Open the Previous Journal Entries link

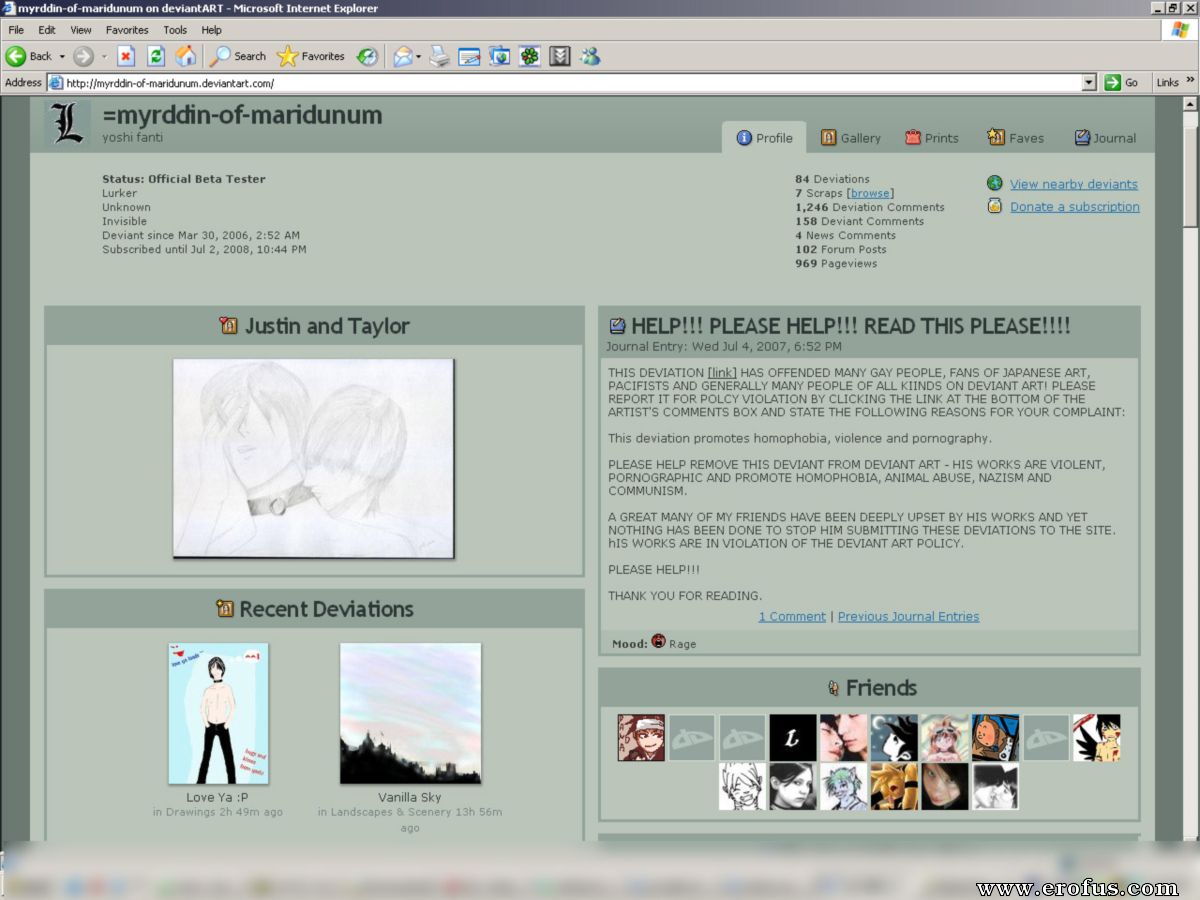point(909,617)
